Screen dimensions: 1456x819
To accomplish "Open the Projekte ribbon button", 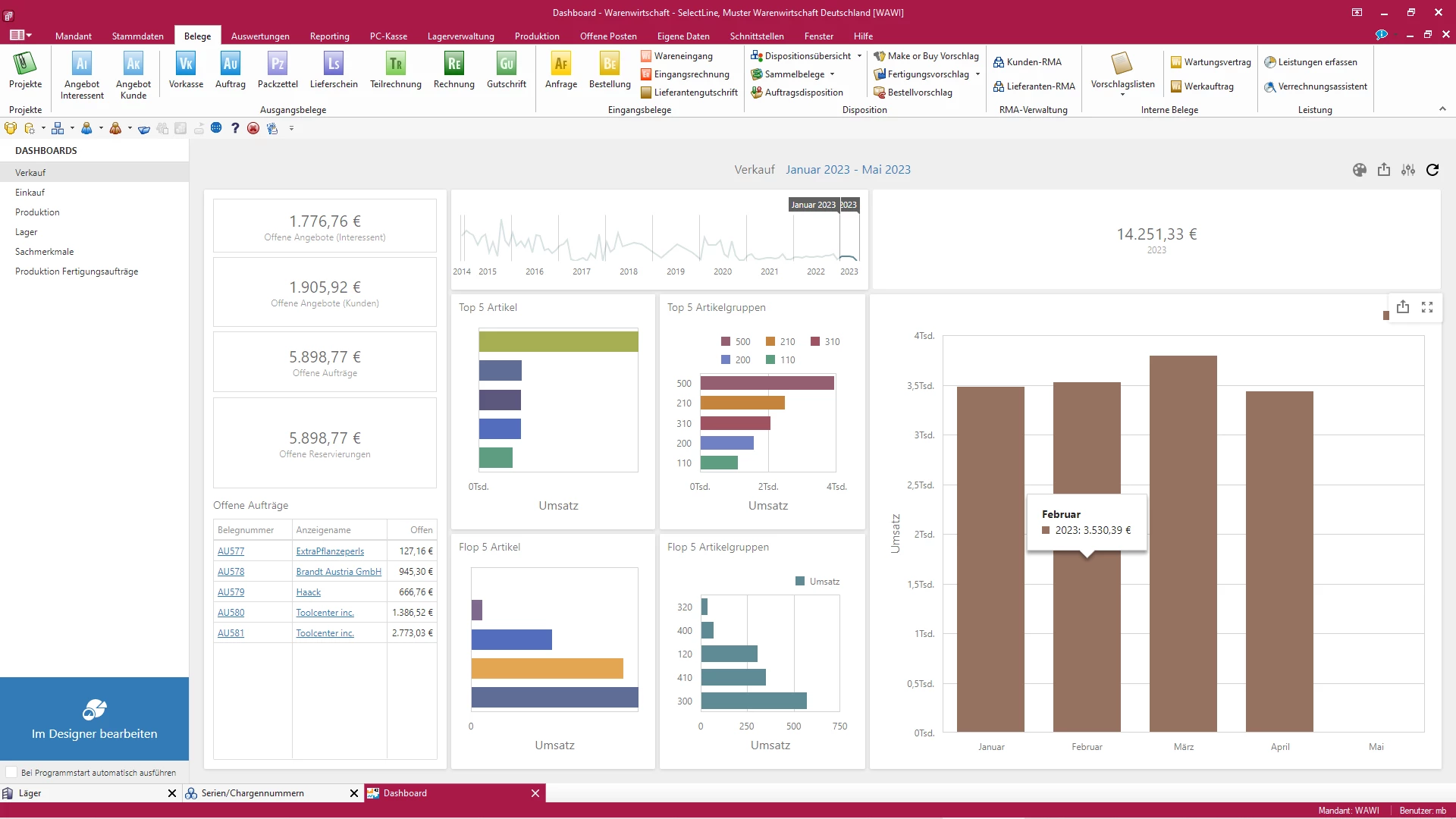I will 25,70.
